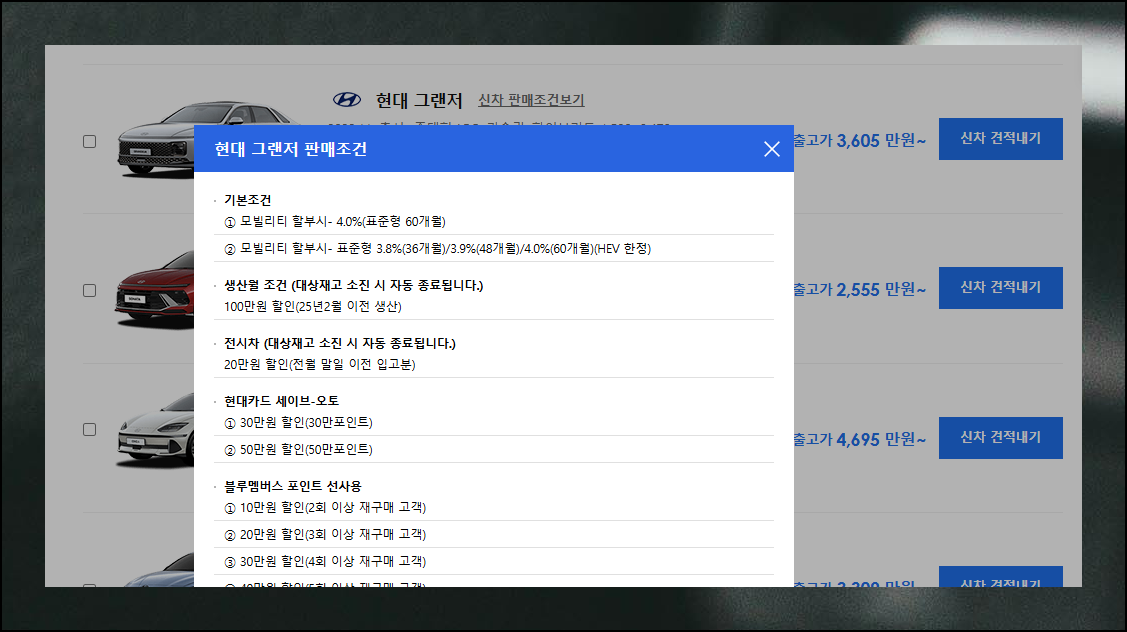Viewport: 1127px width, 632px height.
Task: Click the 표준형 3.8%(36개월) HEV 한정 line
Action: pos(438,248)
